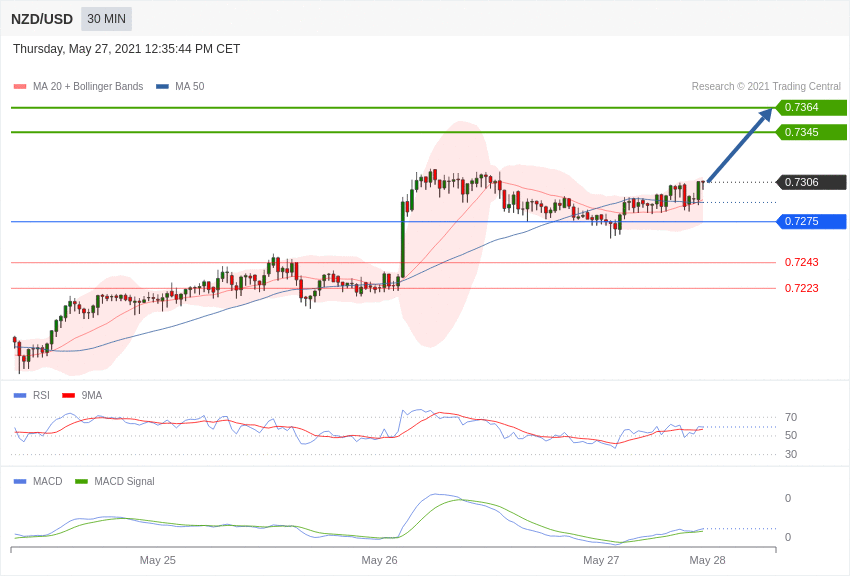Click the NZD/USD pair title

click(x=42, y=19)
